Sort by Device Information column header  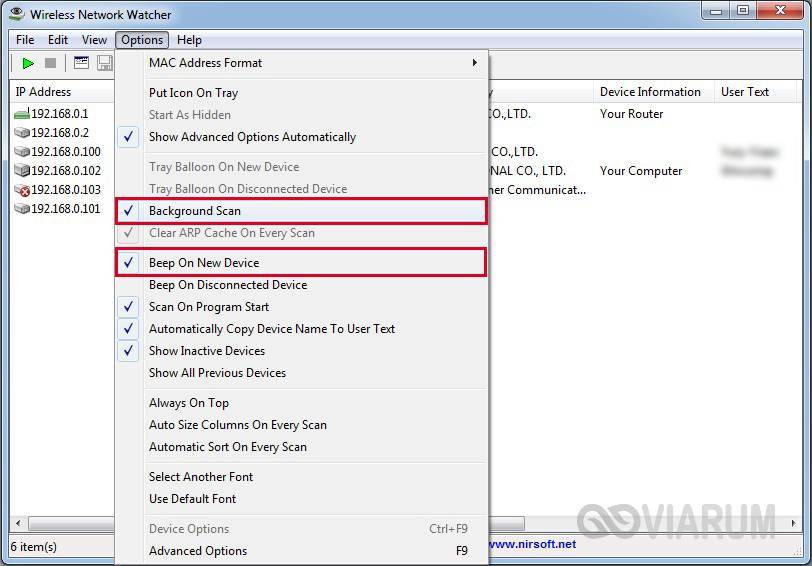click(654, 92)
